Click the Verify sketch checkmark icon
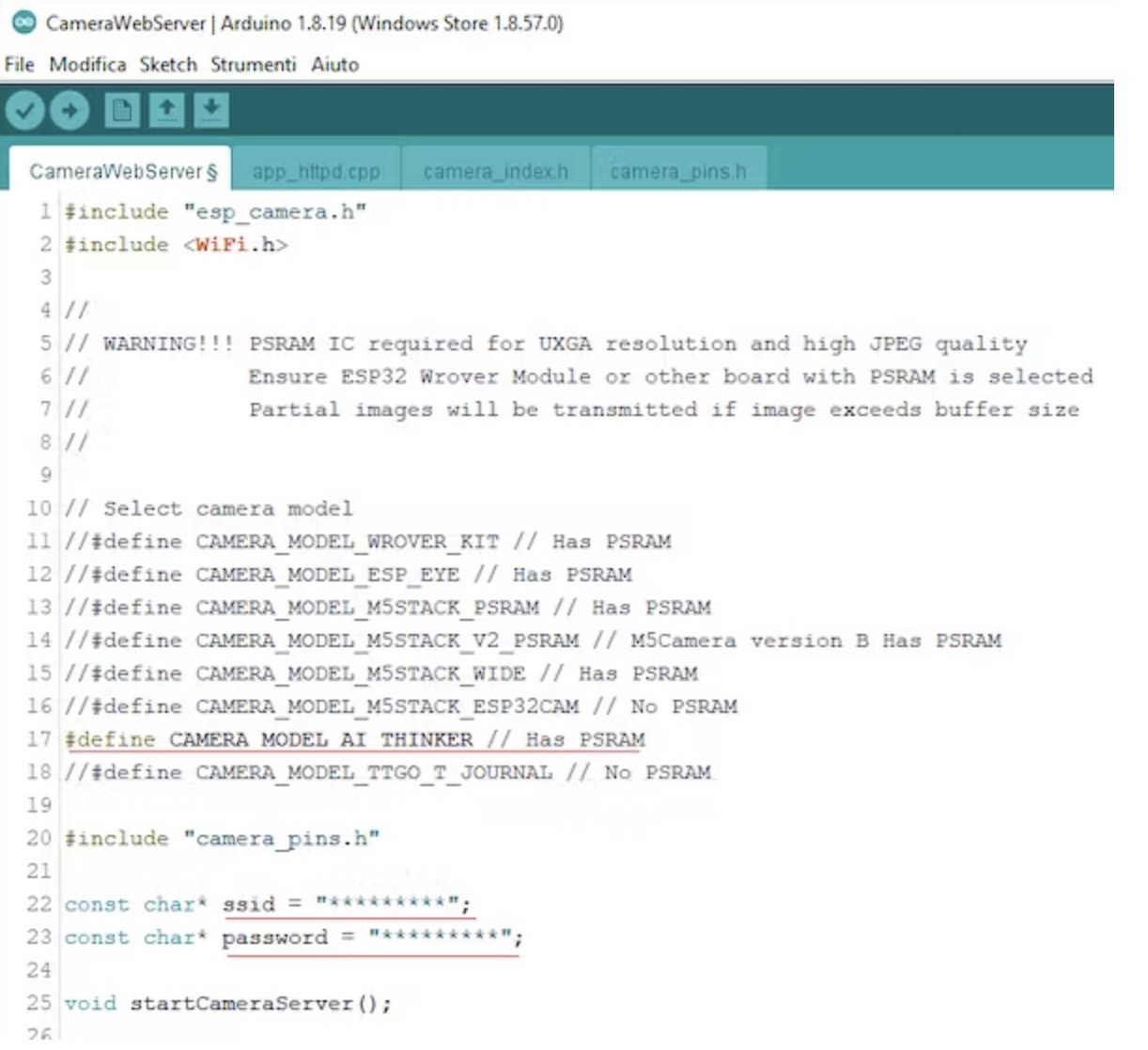The height and width of the screenshot is (1050, 1148). (25, 111)
